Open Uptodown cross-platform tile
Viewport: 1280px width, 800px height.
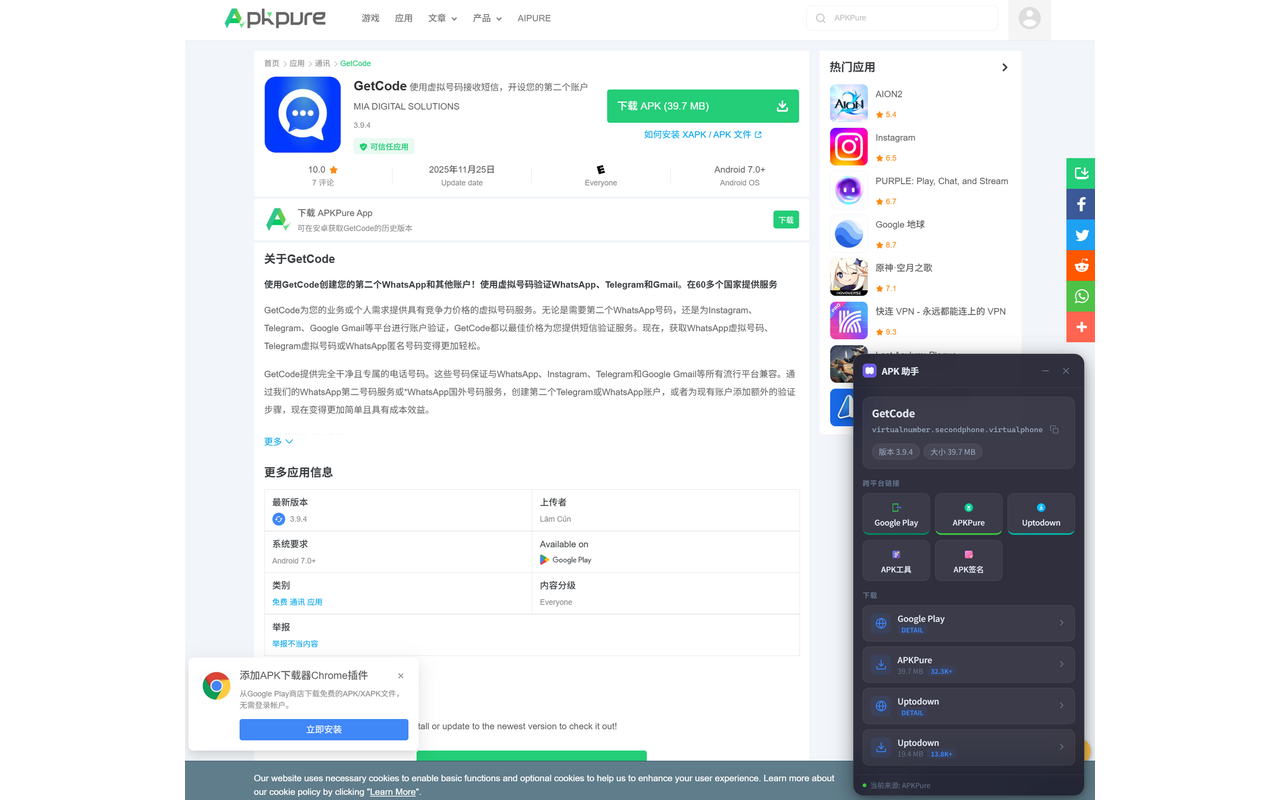coord(1041,514)
